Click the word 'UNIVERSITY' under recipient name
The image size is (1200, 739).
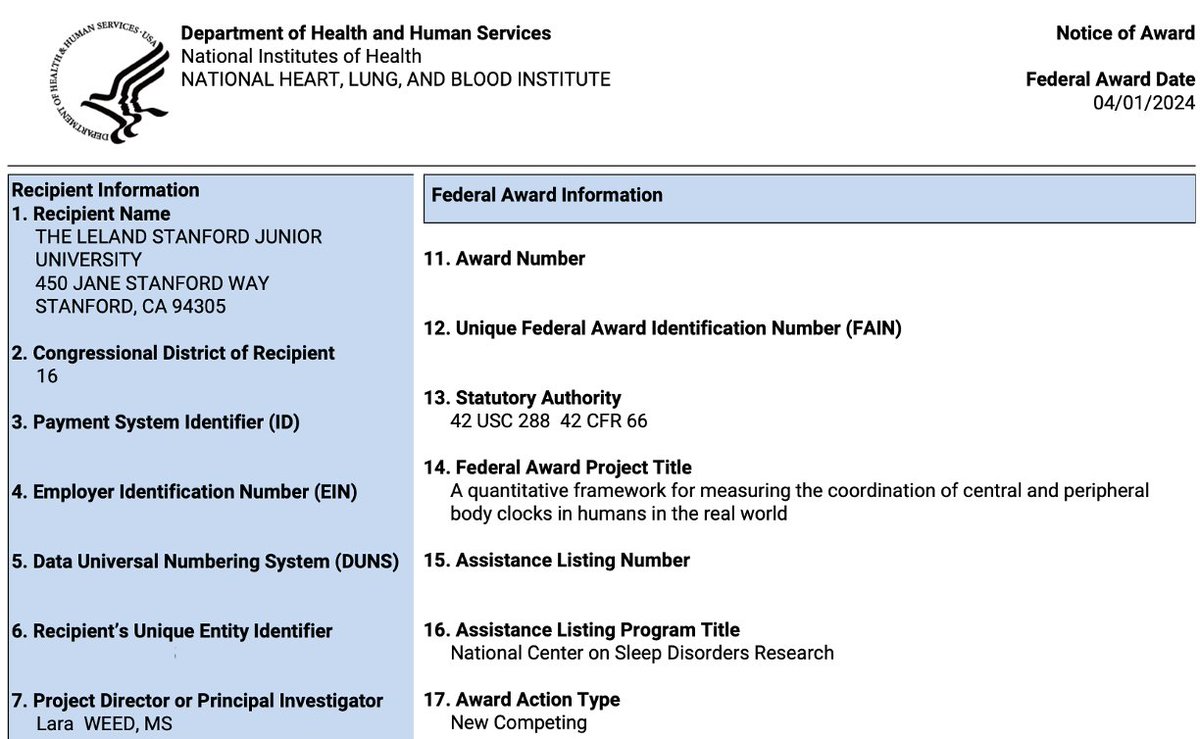(88, 260)
